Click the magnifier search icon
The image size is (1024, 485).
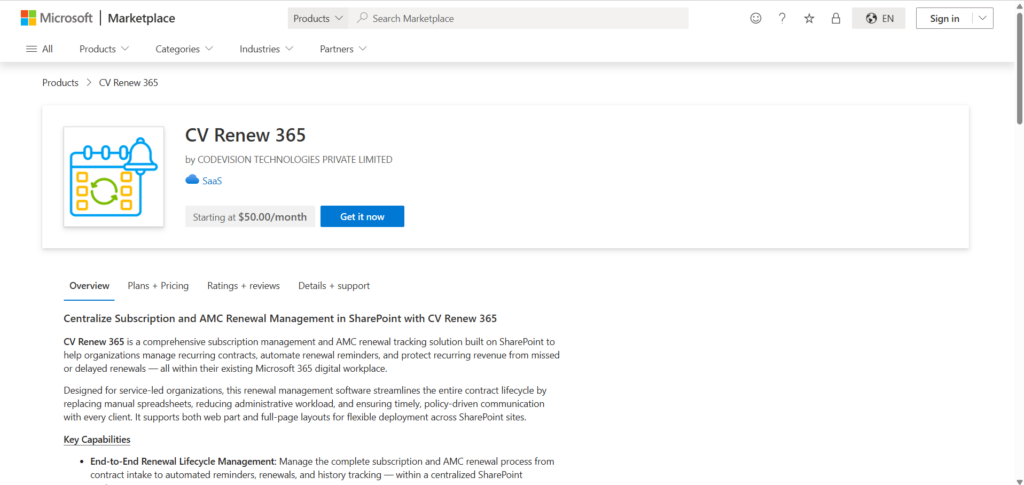(362, 18)
